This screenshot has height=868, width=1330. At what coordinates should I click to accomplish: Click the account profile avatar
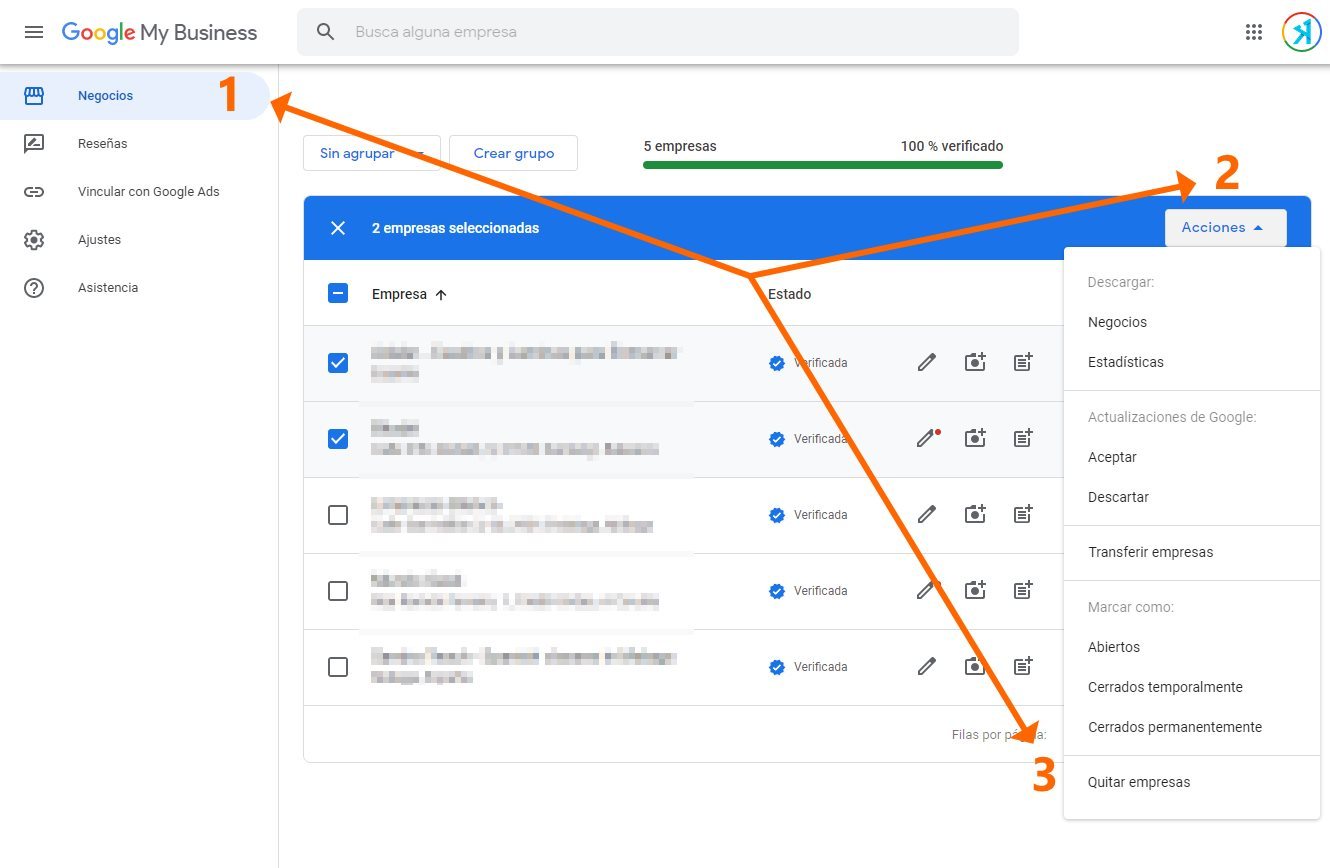click(x=1301, y=32)
